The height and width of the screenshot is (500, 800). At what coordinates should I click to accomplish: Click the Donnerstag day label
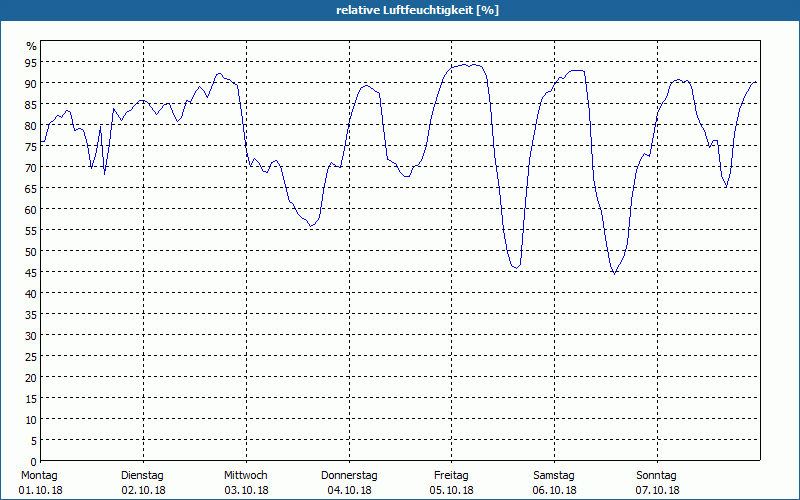[349, 476]
